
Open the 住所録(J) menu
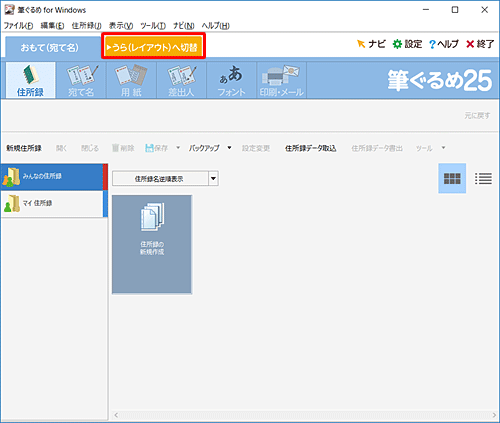pyautogui.click(x=87, y=26)
